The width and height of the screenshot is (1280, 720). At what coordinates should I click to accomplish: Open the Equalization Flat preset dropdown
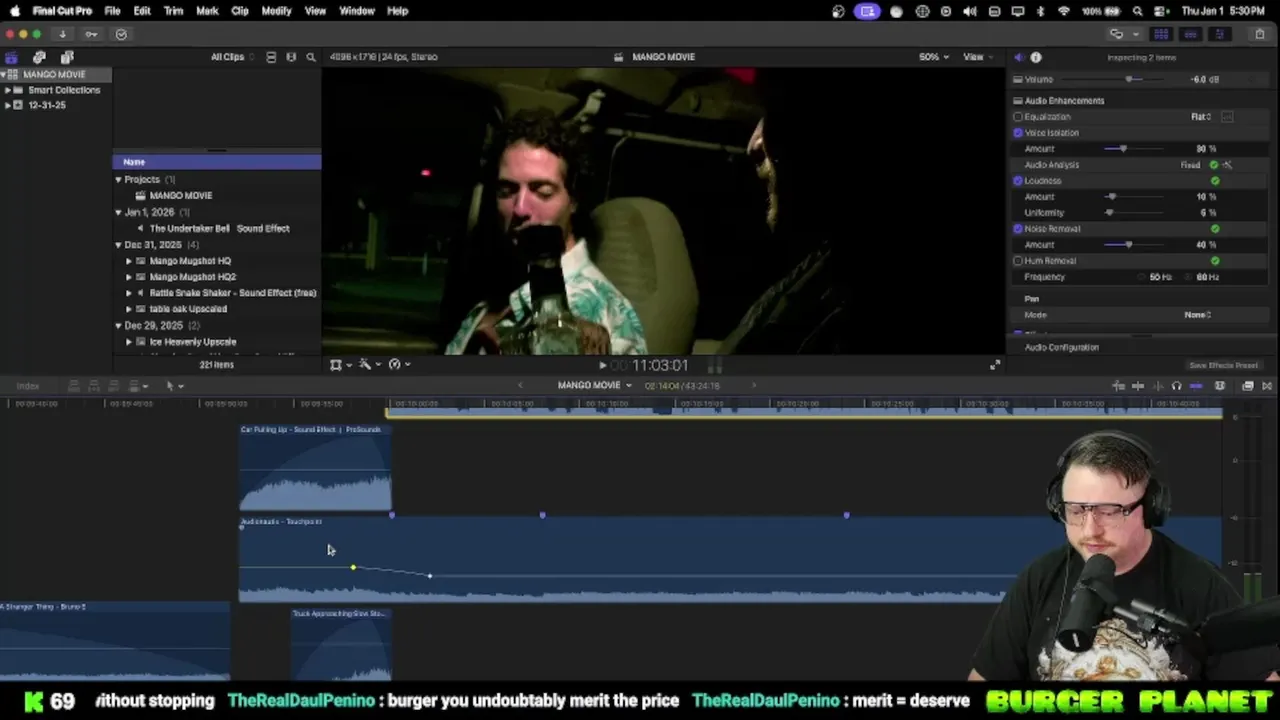point(1201,117)
